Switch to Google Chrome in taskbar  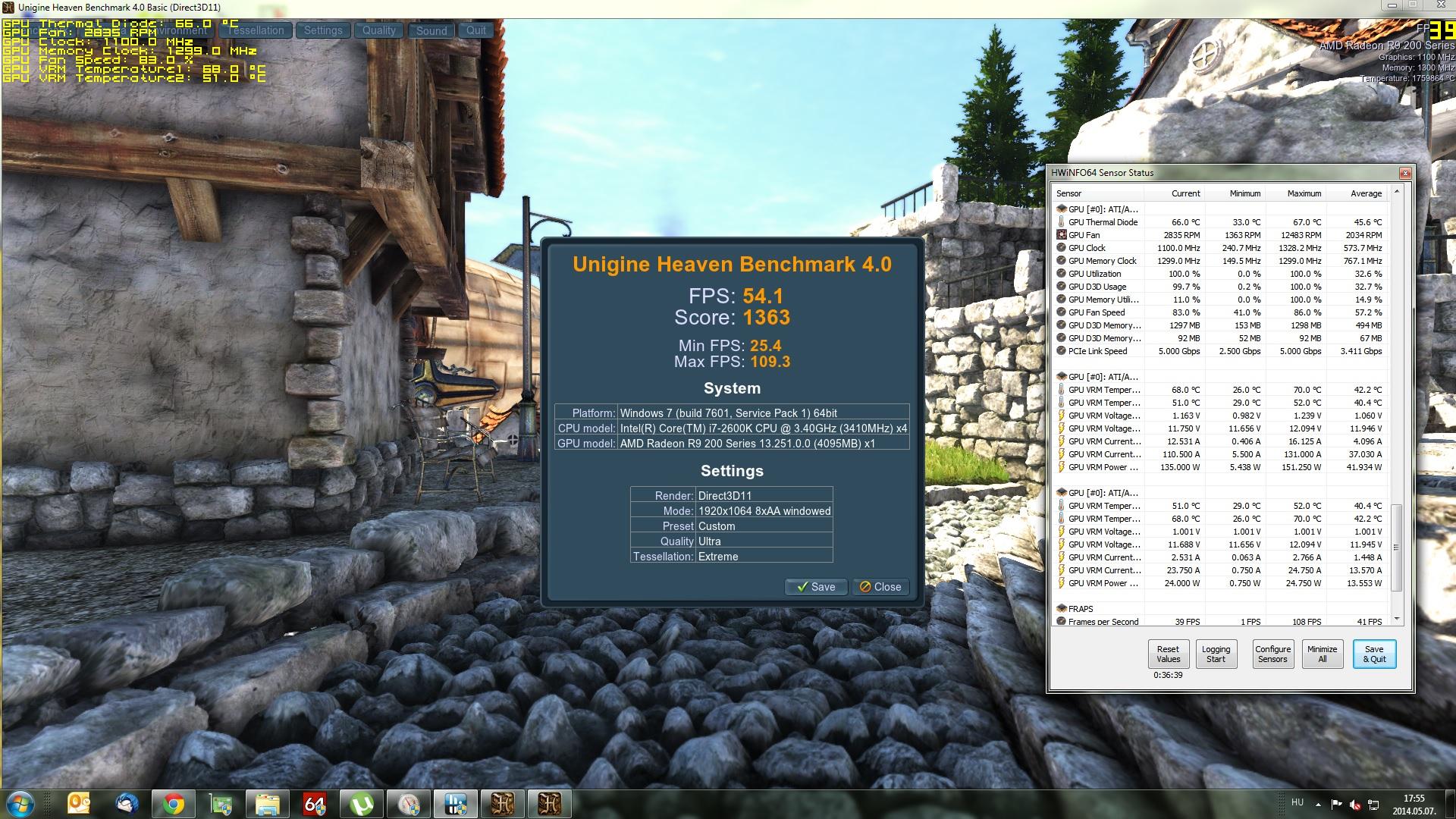[x=174, y=804]
